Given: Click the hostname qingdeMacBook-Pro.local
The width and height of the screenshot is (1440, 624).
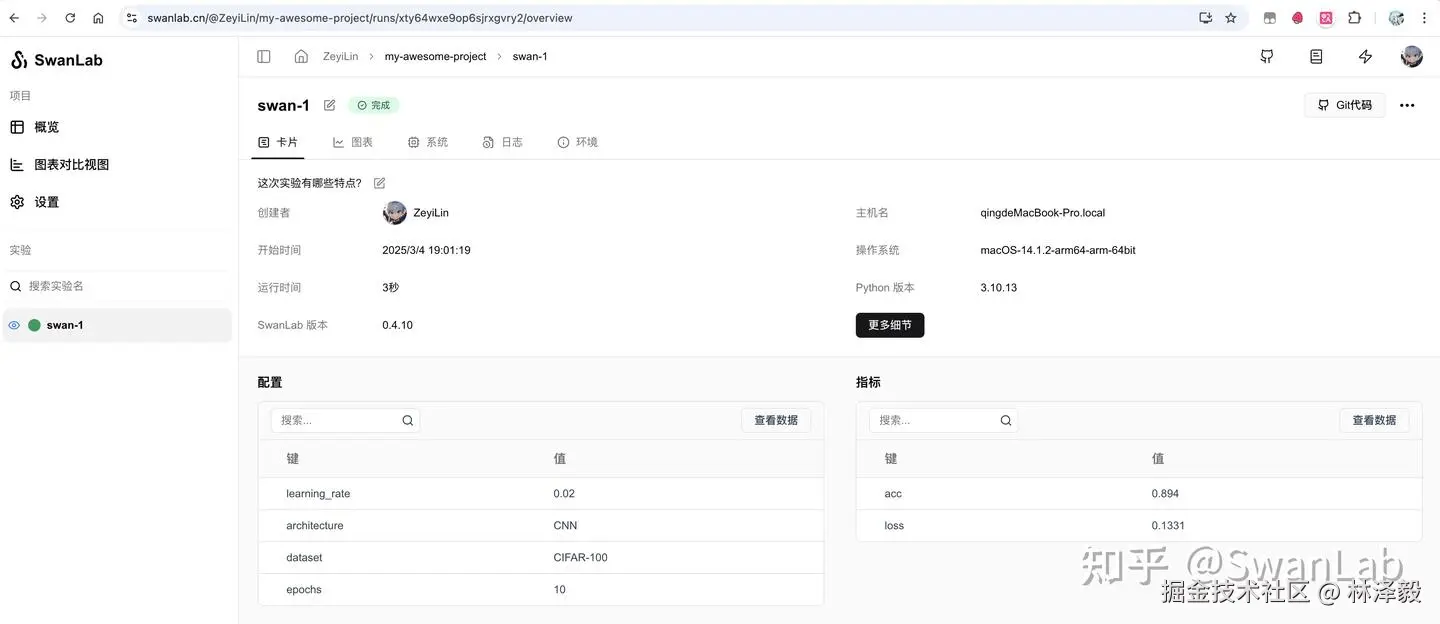Looking at the screenshot, I should pos(1043,213).
